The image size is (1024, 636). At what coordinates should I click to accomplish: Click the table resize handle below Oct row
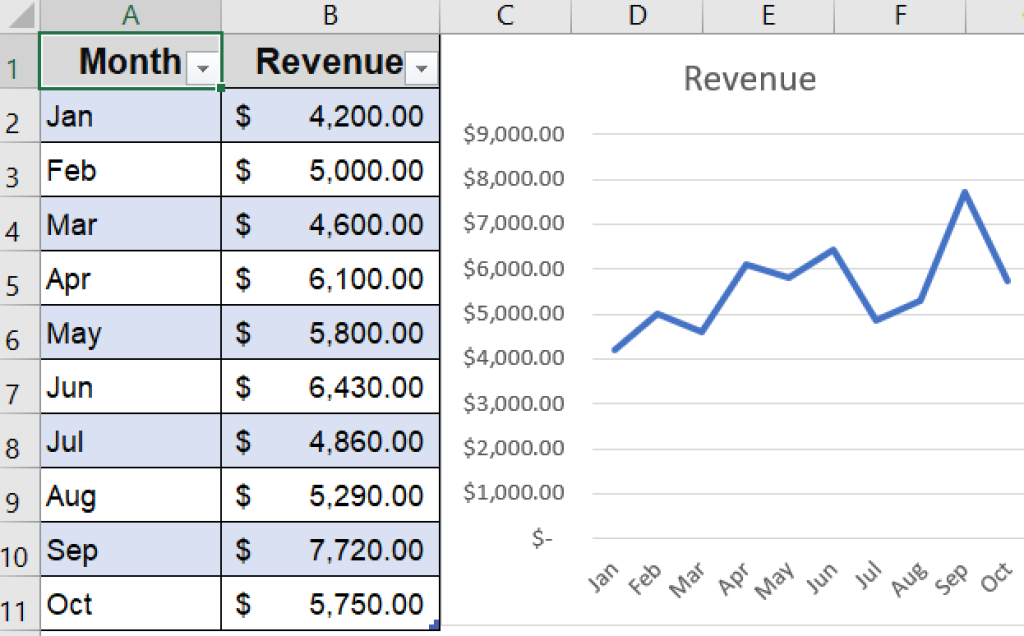coord(436,625)
